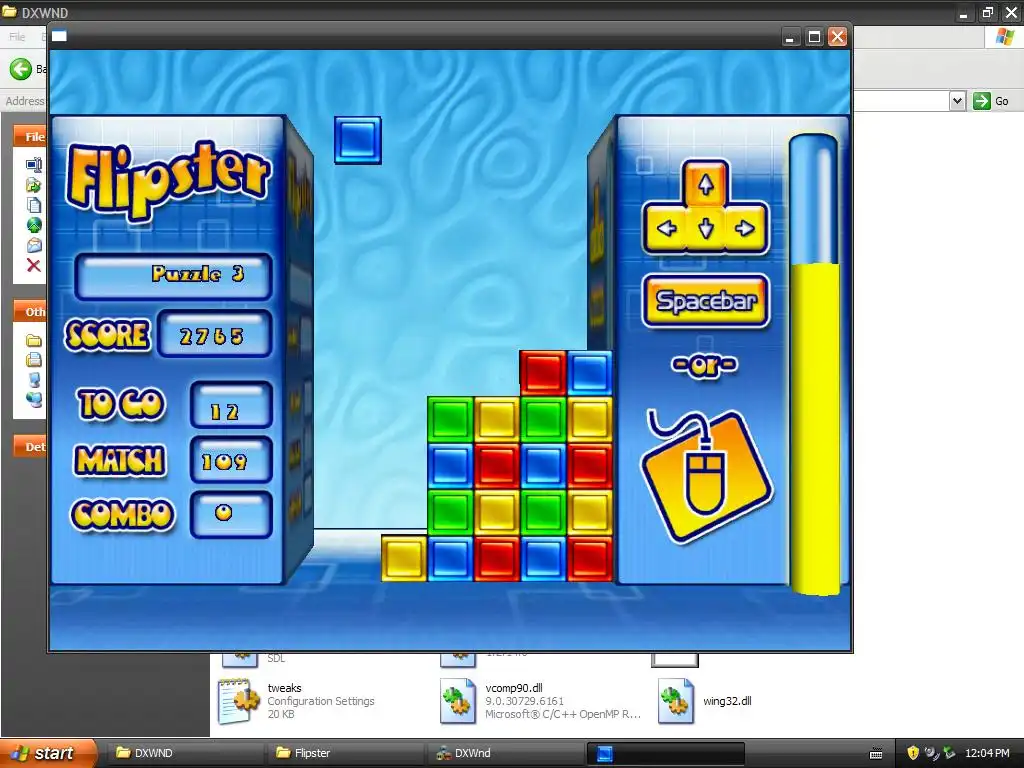Screen dimensions: 1024x768
Task: Click the falling blue block above the stack
Action: click(358, 140)
